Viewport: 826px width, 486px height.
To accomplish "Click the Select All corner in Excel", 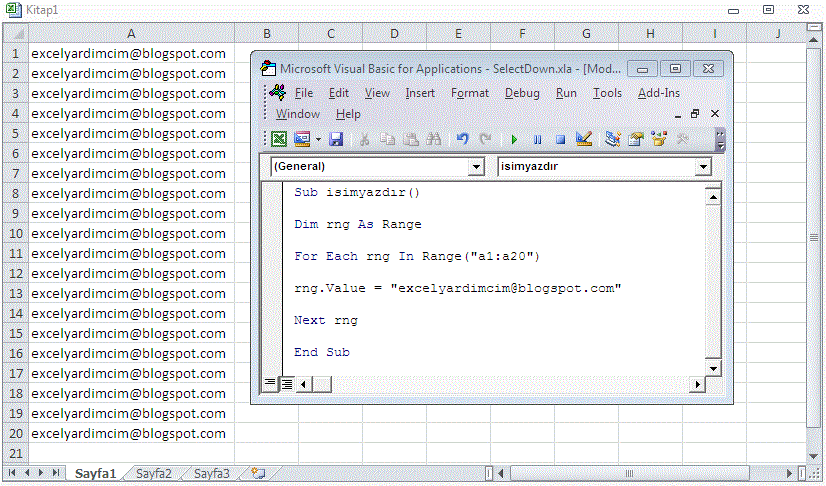I will point(16,34).
